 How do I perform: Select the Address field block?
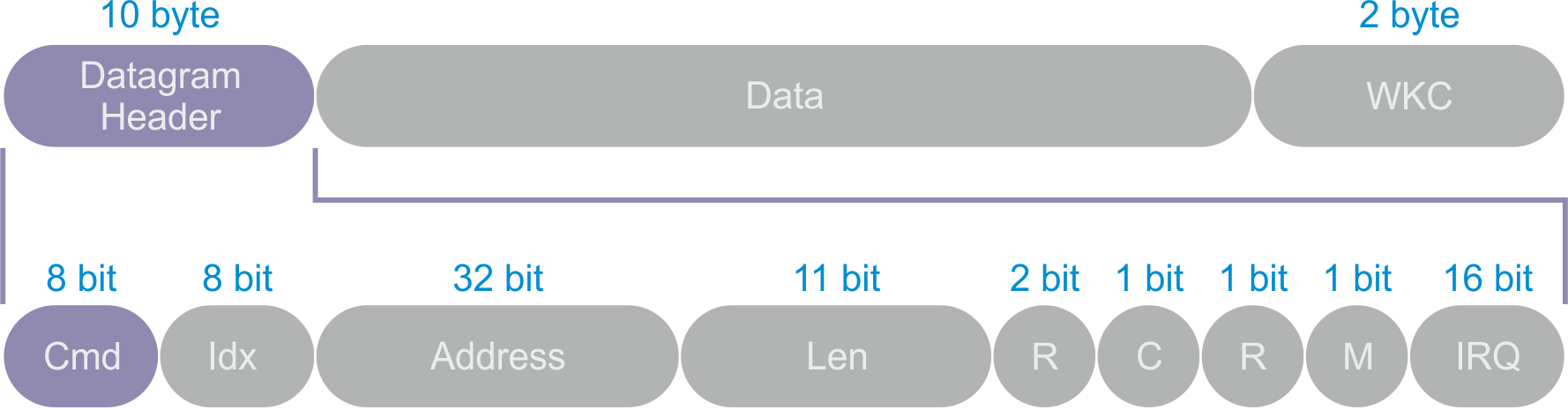click(x=497, y=356)
